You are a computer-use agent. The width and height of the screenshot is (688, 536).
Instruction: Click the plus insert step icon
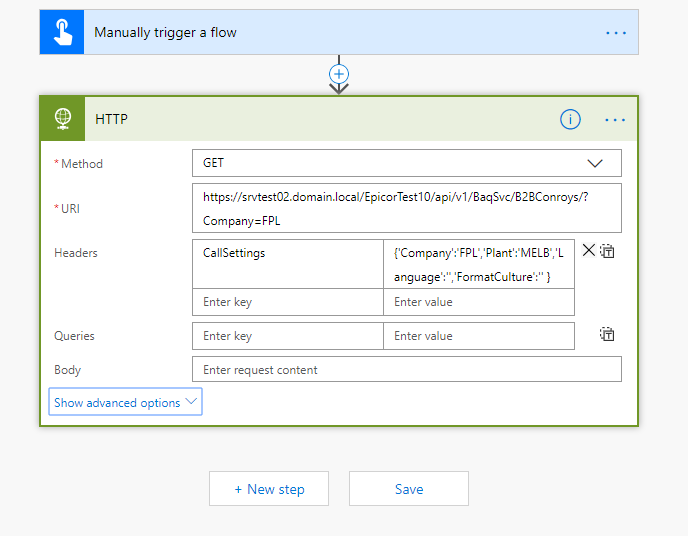(x=339, y=74)
